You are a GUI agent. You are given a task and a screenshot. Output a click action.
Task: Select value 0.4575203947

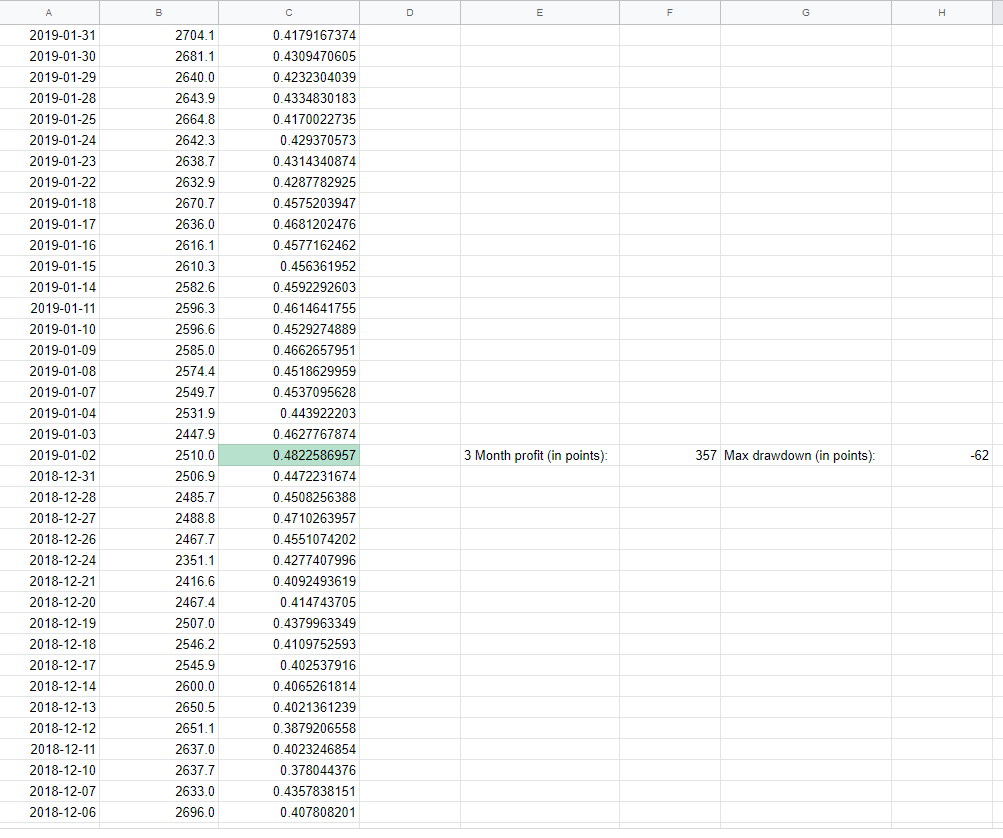pyautogui.click(x=288, y=203)
